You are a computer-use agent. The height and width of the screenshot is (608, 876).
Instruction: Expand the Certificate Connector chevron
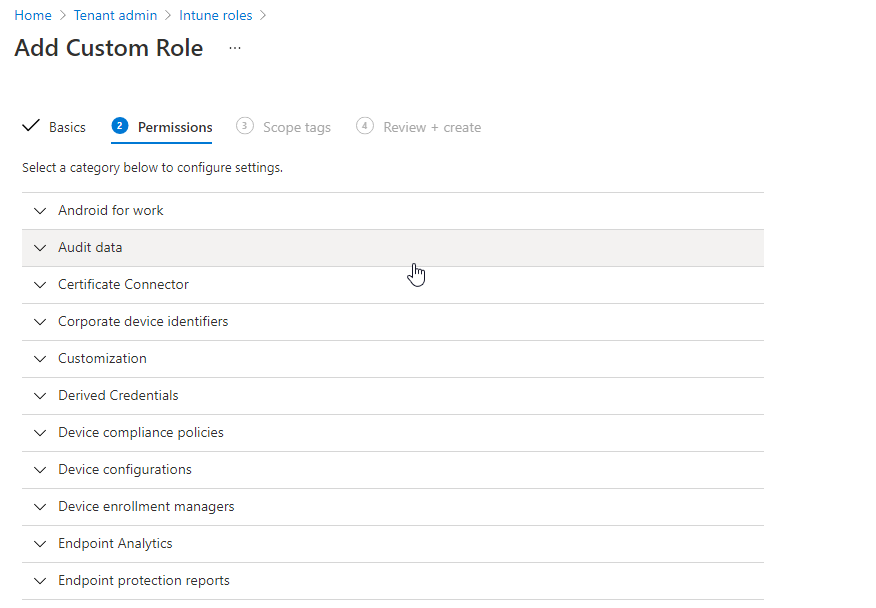tap(40, 285)
